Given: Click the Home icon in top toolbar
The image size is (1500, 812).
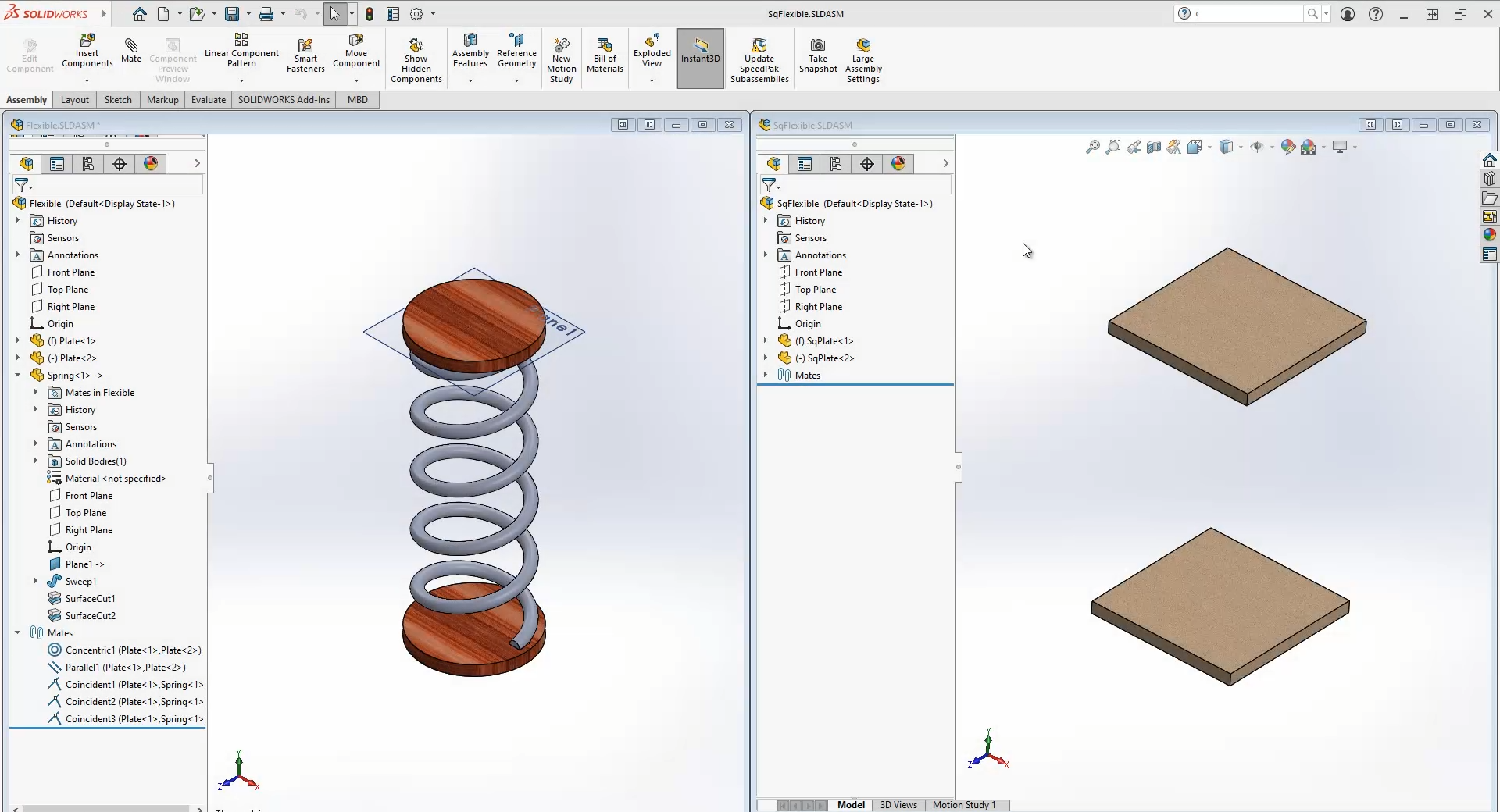Looking at the screenshot, I should point(139,14).
